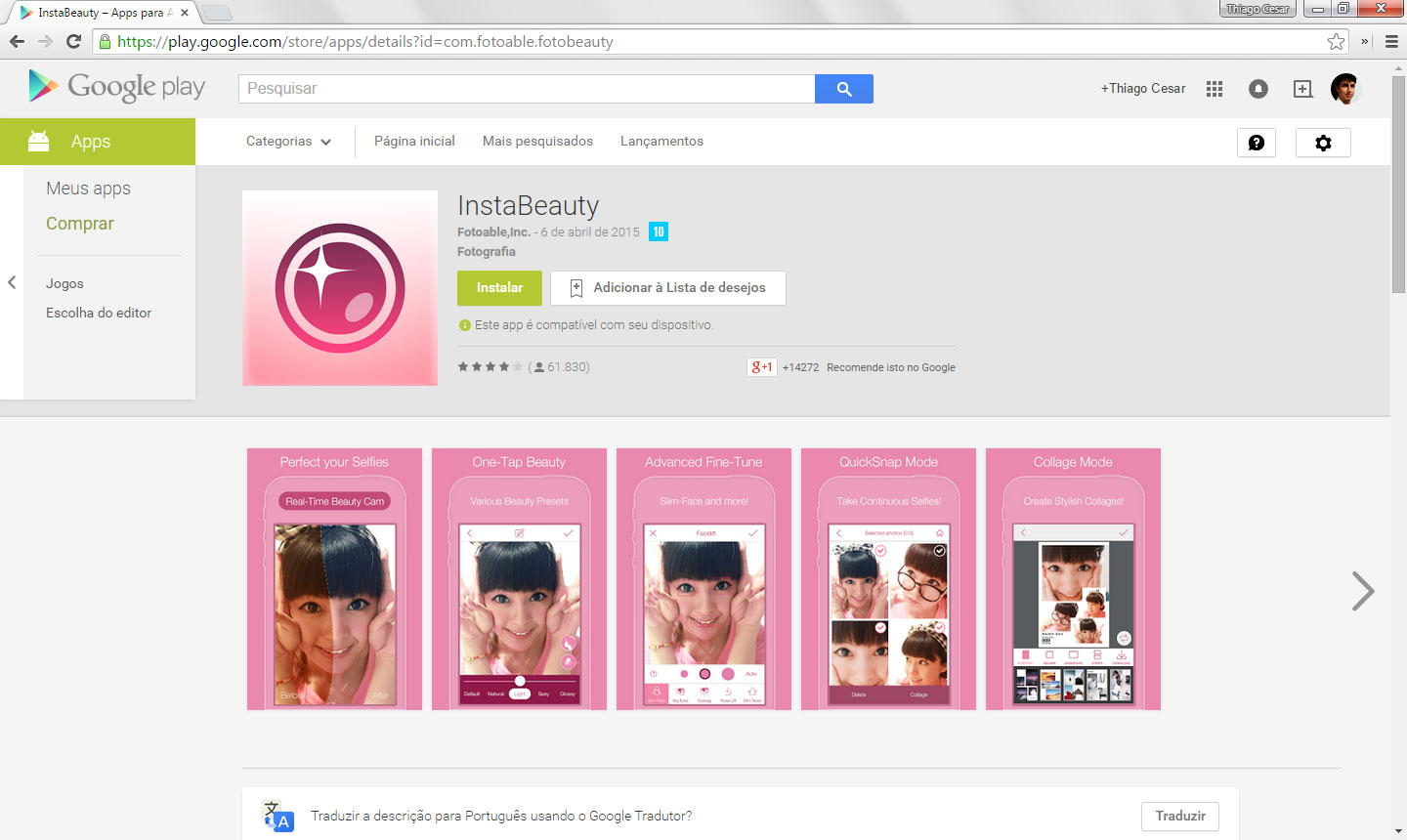Click the browser address bar

[721, 41]
